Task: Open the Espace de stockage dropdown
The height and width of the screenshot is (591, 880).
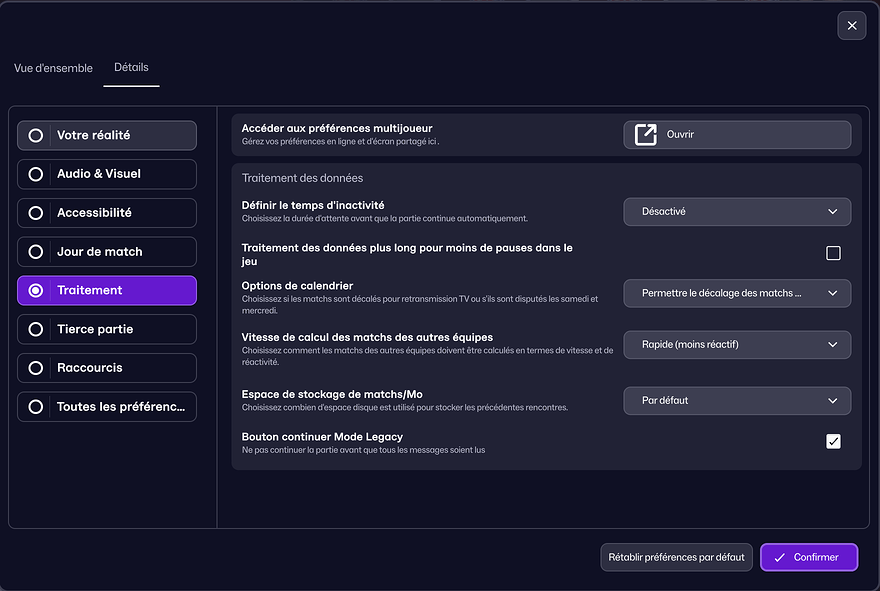Action: click(737, 401)
